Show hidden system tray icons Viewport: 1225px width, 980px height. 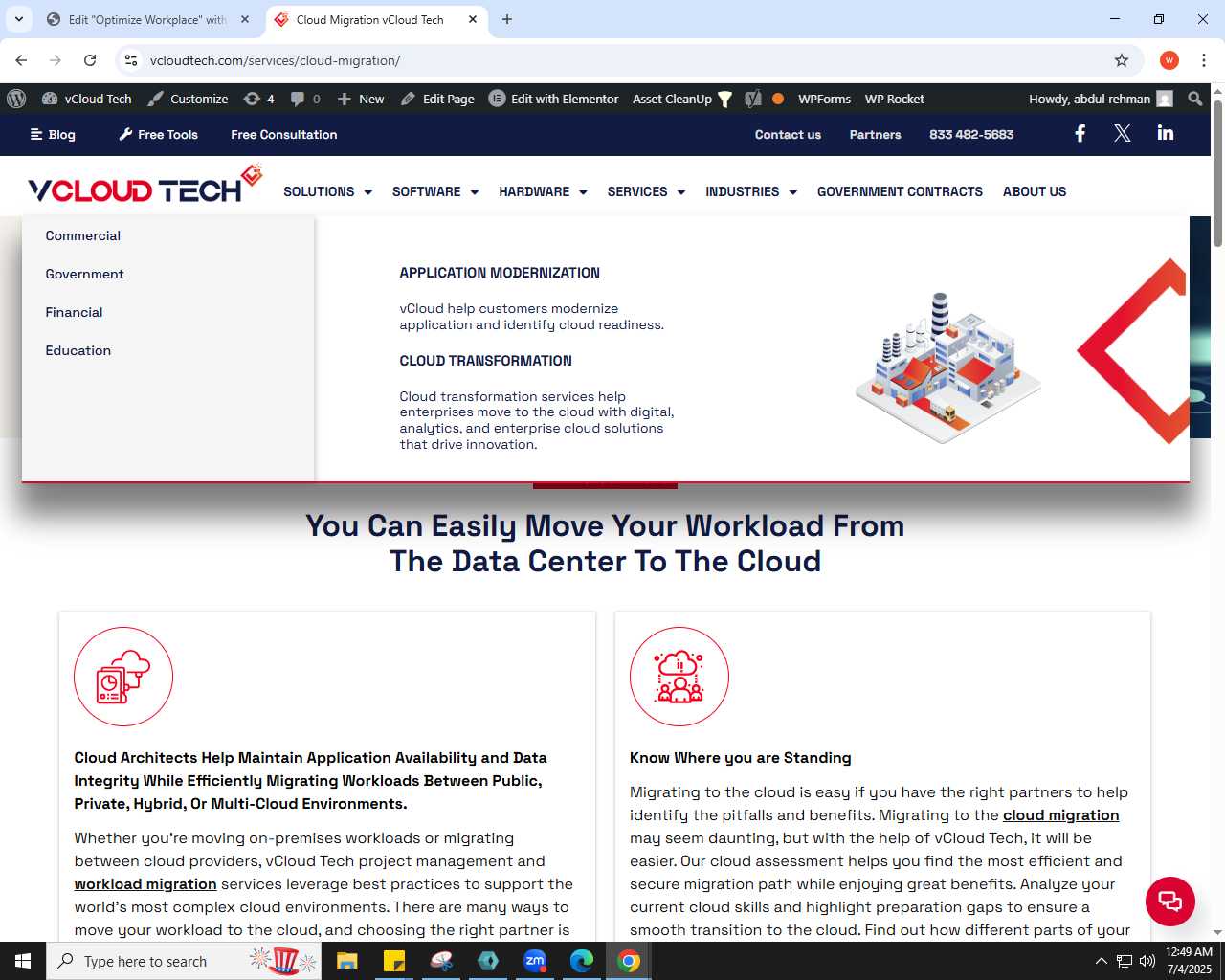pyautogui.click(x=1101, y=961)
